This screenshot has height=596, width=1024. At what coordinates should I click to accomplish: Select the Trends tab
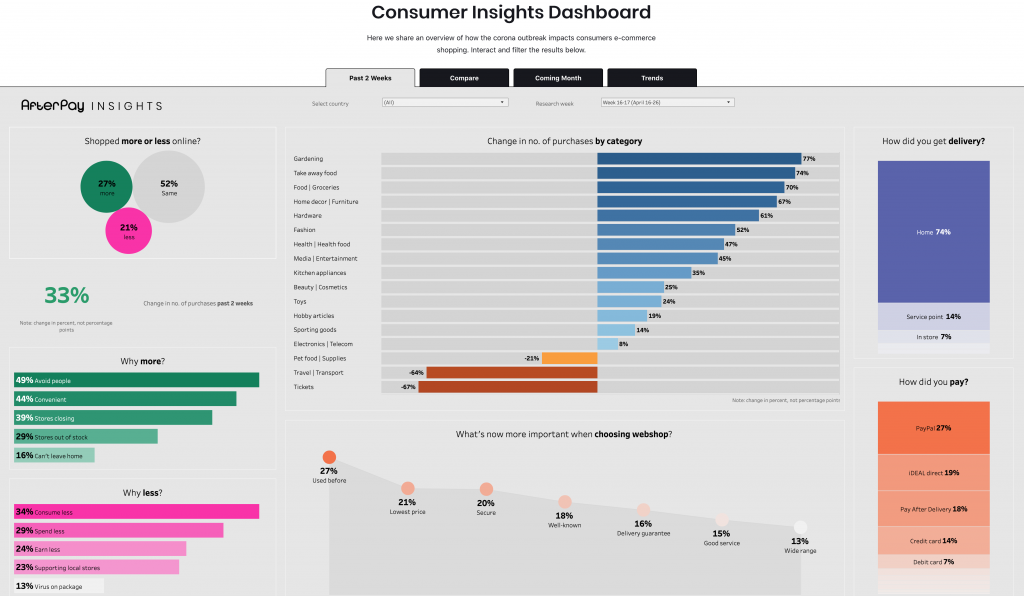[x=652, y=78]
